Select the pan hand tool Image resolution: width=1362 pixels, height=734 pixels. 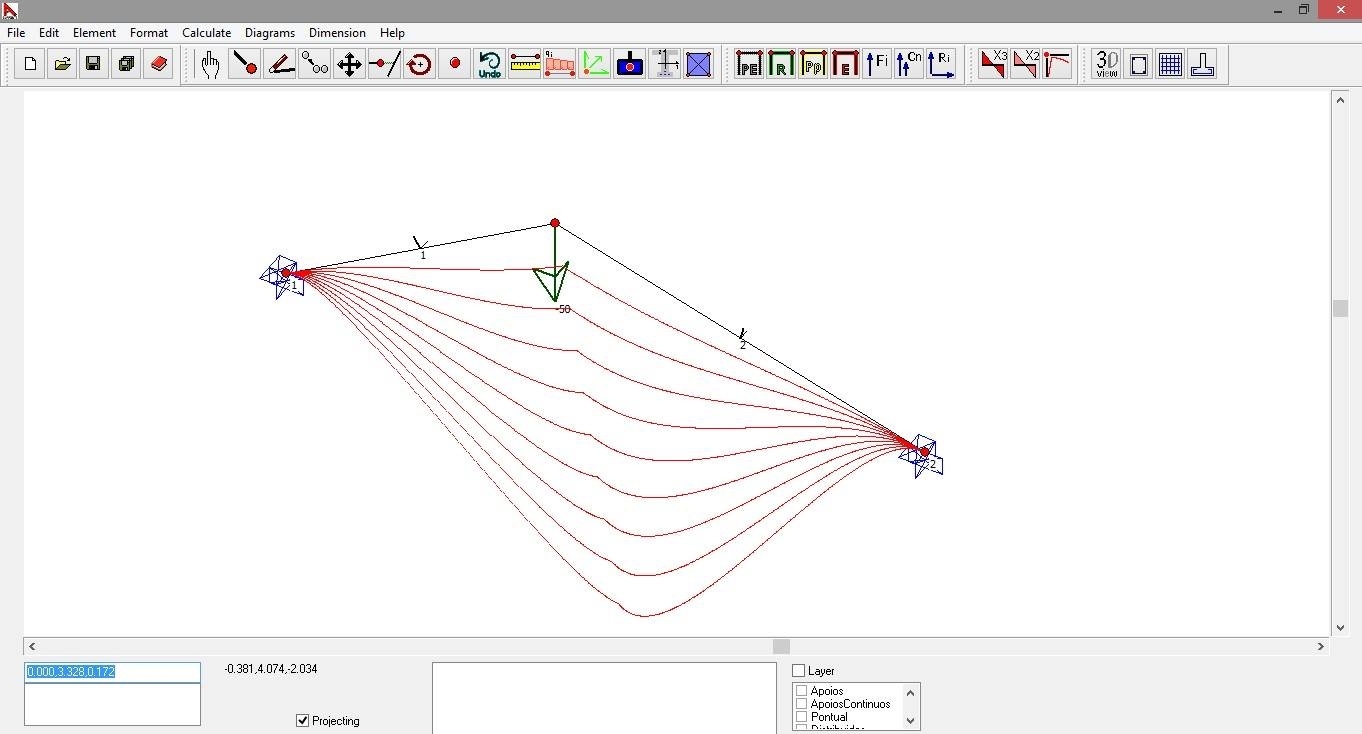coord(209,65)
